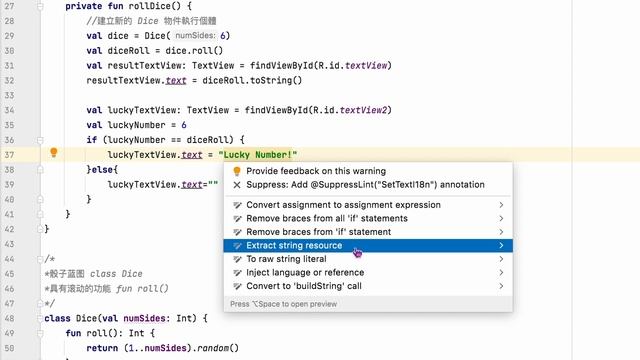640x360 pixels.
Task: Click 'if (luckyNumber == diceRoll)' condition on line 36
Action: tap(160, 140)
